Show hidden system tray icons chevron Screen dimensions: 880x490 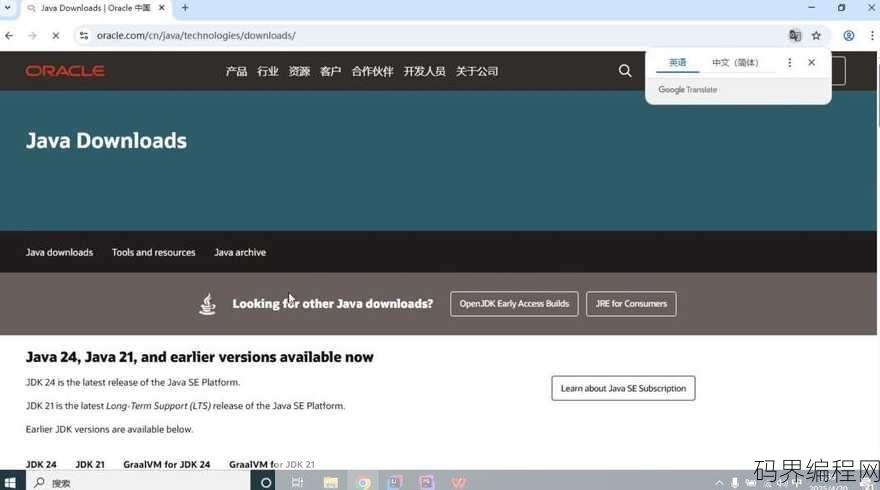[719, 483]
